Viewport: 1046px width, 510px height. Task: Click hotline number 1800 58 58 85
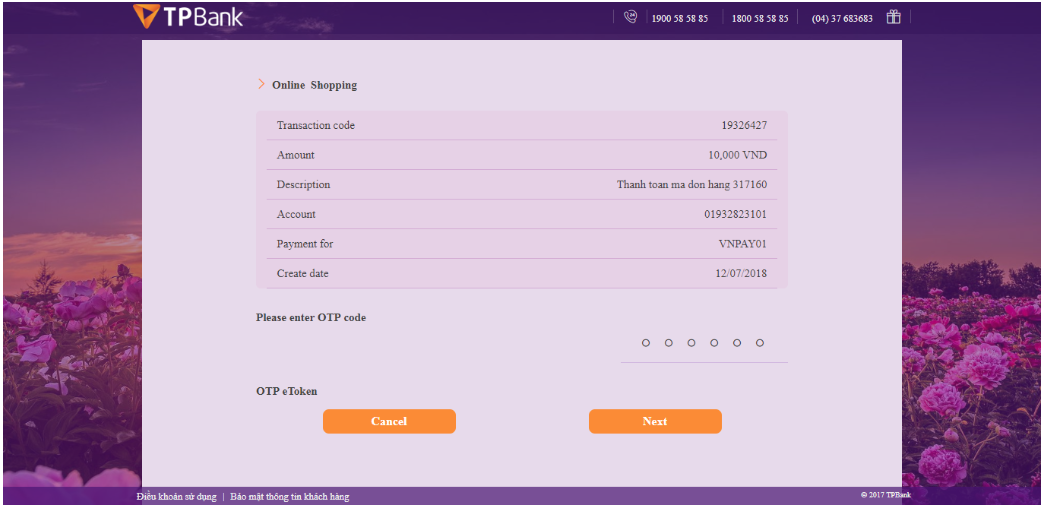click(760, 19)
